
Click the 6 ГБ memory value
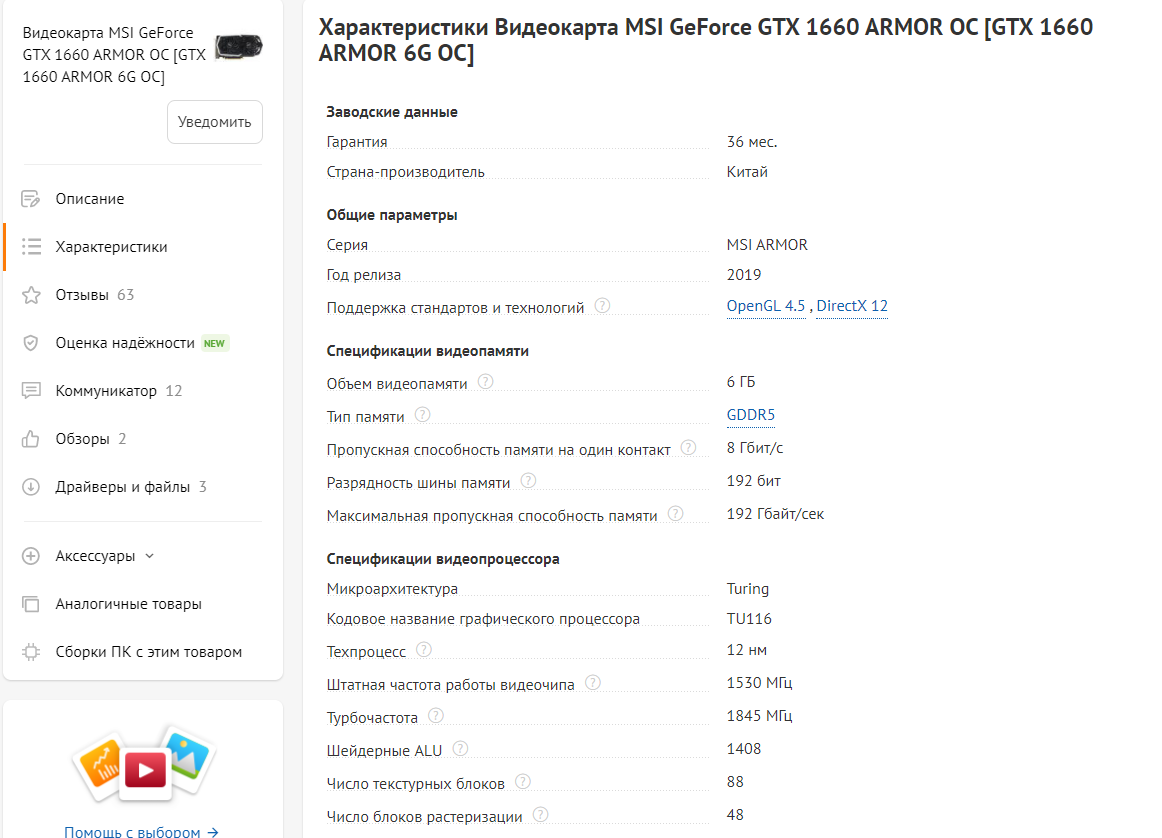pos(740,382)
